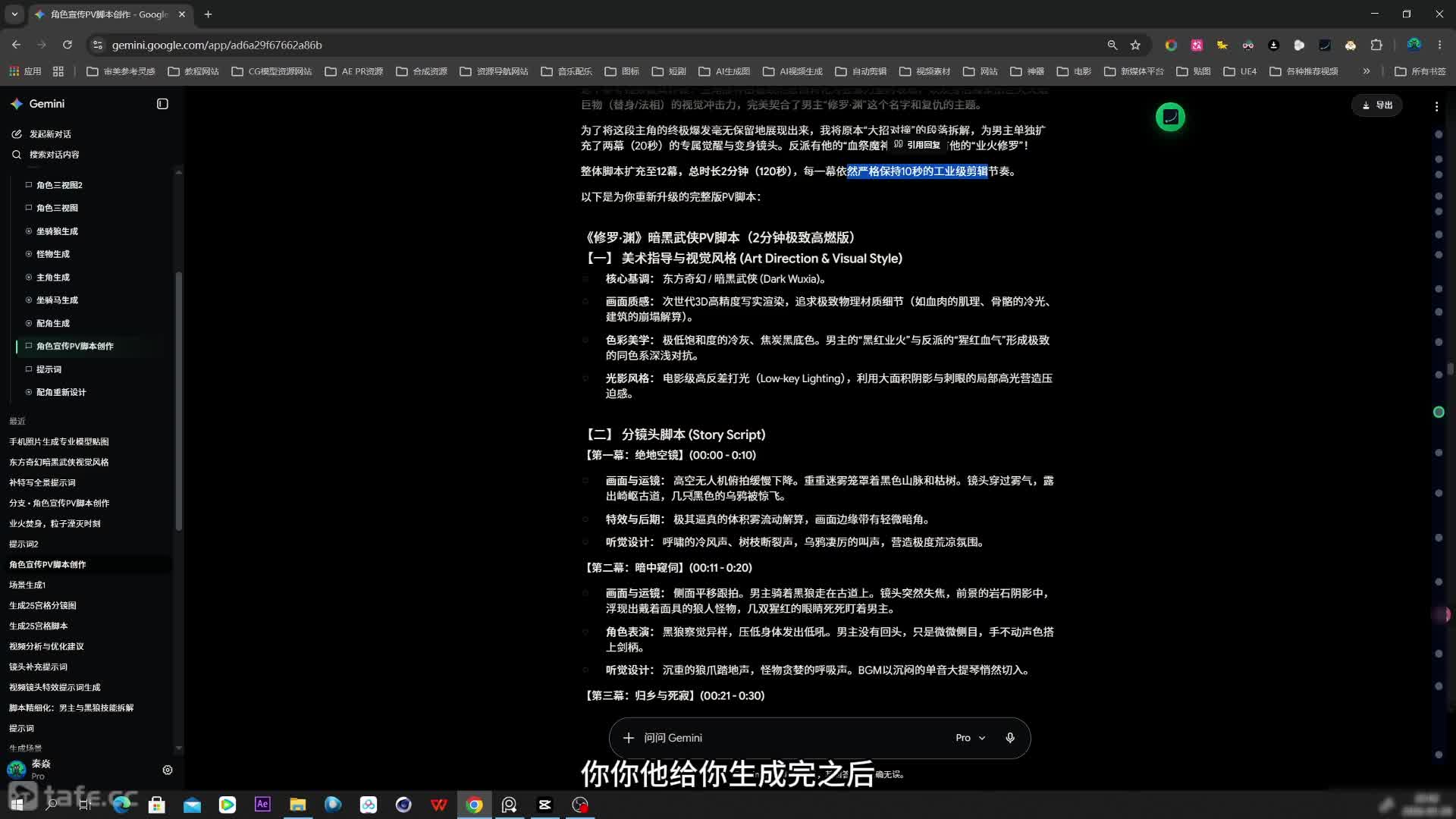The image size is (1456, 819).
Task: Open the 配角生成 item
Action: point(53,323)
